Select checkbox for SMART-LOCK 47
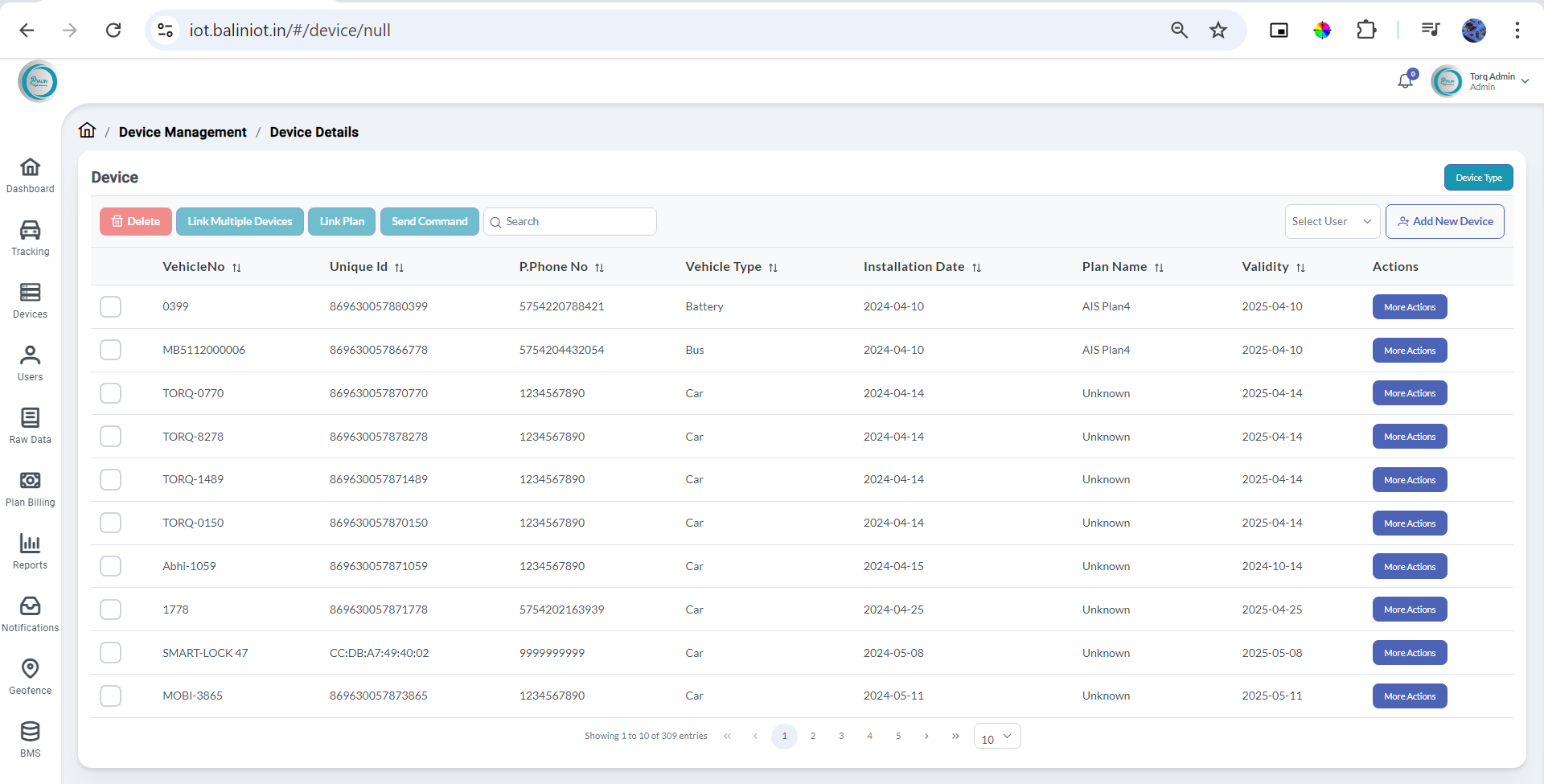Image resolution: width=1544 pixels, height=784 pixels. [110, 653]
